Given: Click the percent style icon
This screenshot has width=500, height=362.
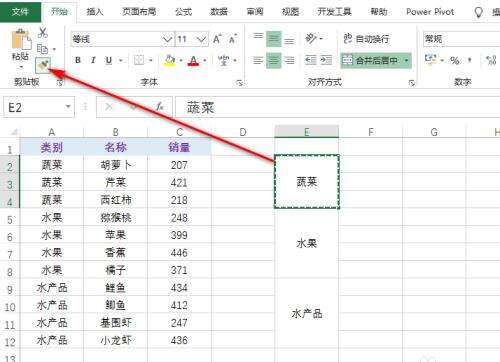Looking at the screenshot, I should click(455, 60).
